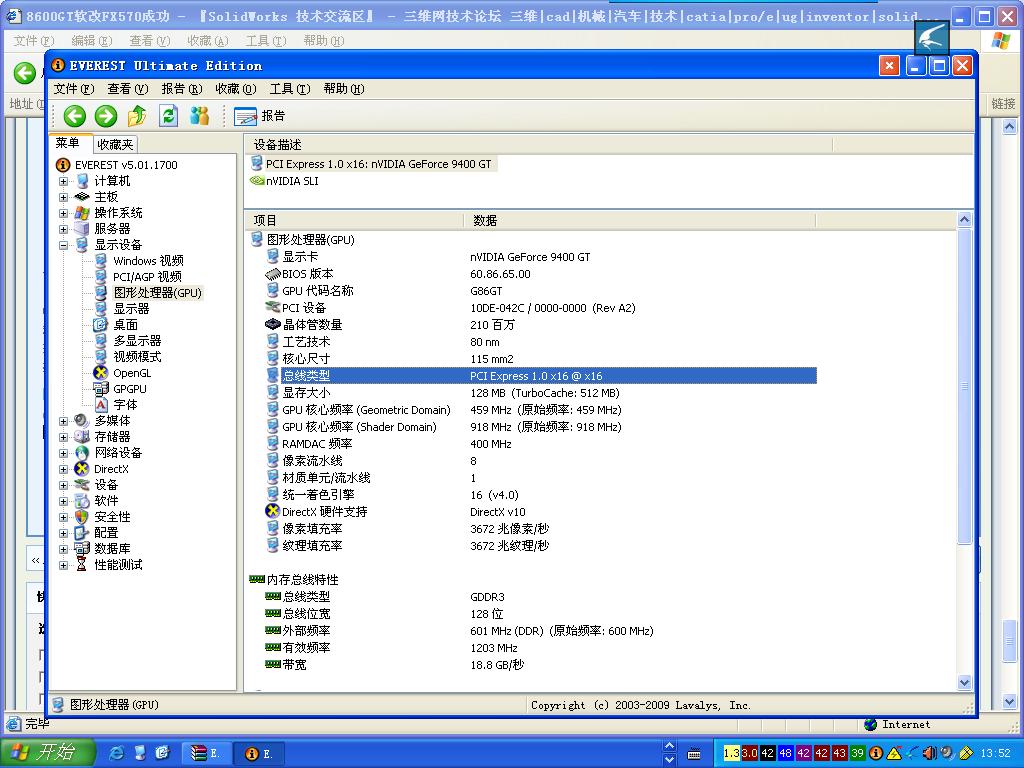Switch to the 收藏夹 tab
Image resolution: width=1024 pixels, height=768 pixels.
pos(115,144)
